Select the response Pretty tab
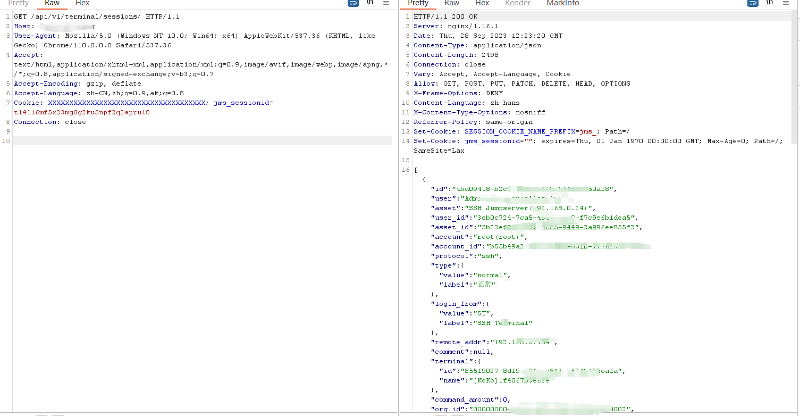 point(418,3)
